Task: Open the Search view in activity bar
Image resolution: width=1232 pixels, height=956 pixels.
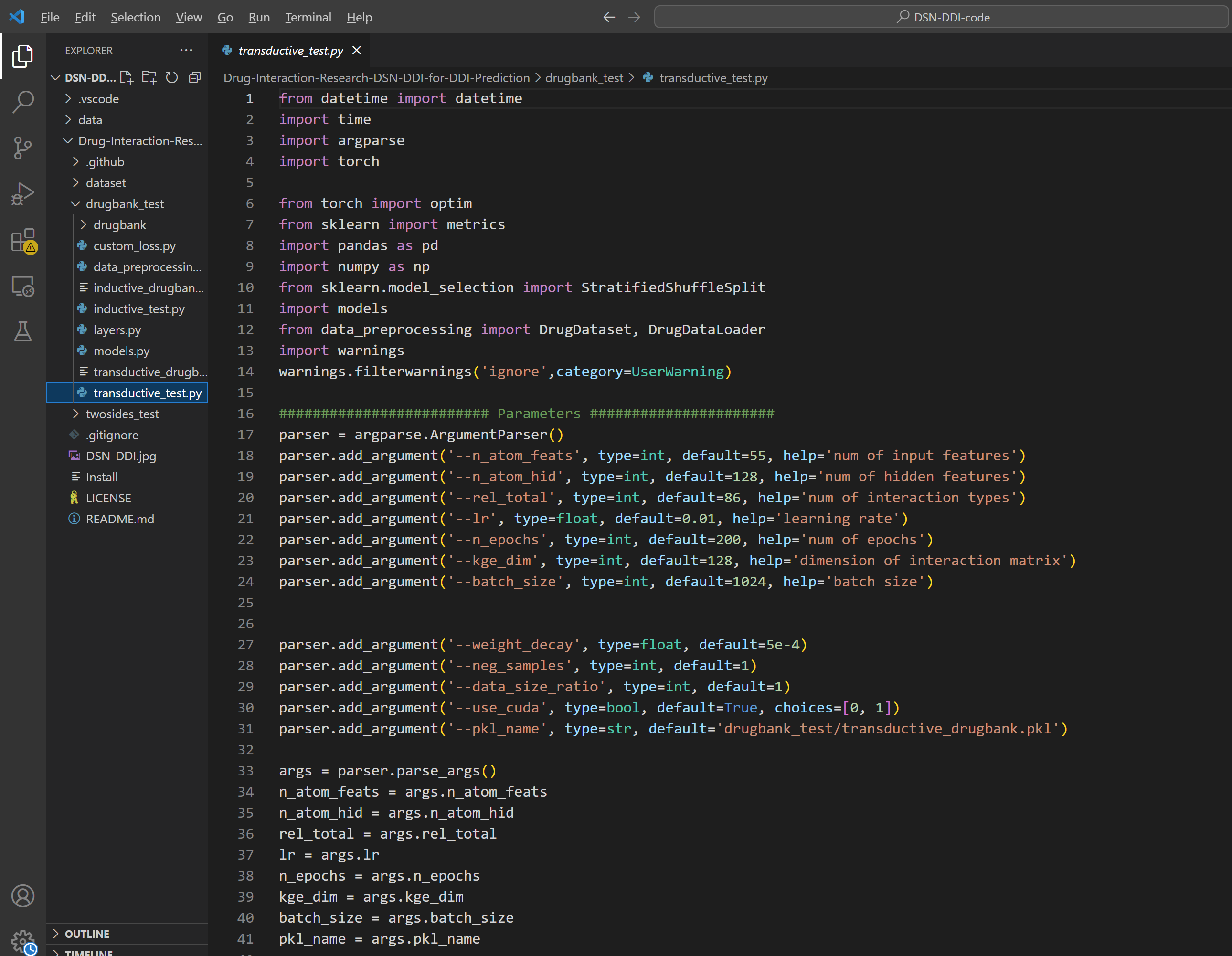Action: 22,102
